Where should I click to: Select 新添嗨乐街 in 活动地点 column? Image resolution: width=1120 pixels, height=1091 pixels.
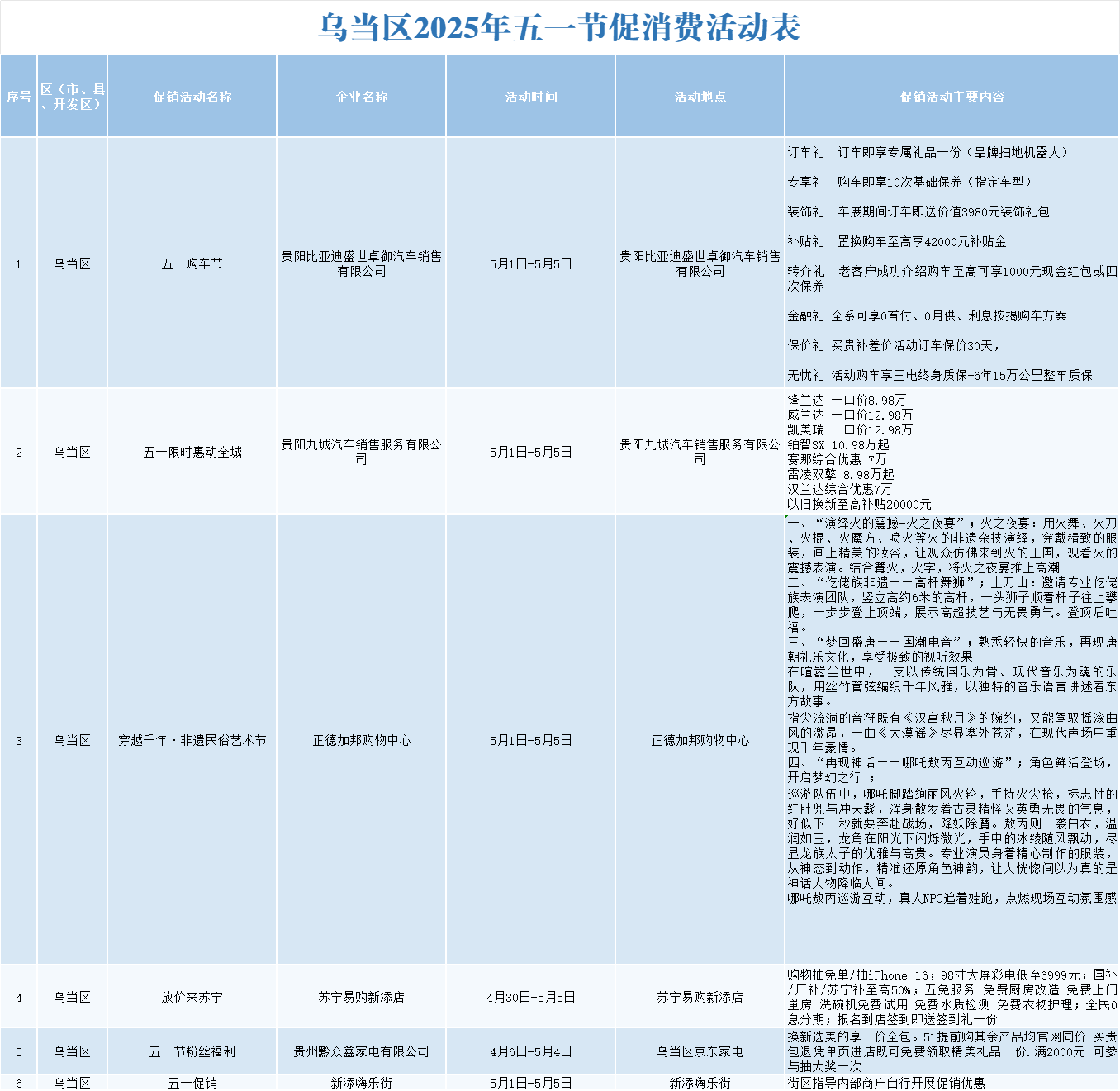[700, 1083]
